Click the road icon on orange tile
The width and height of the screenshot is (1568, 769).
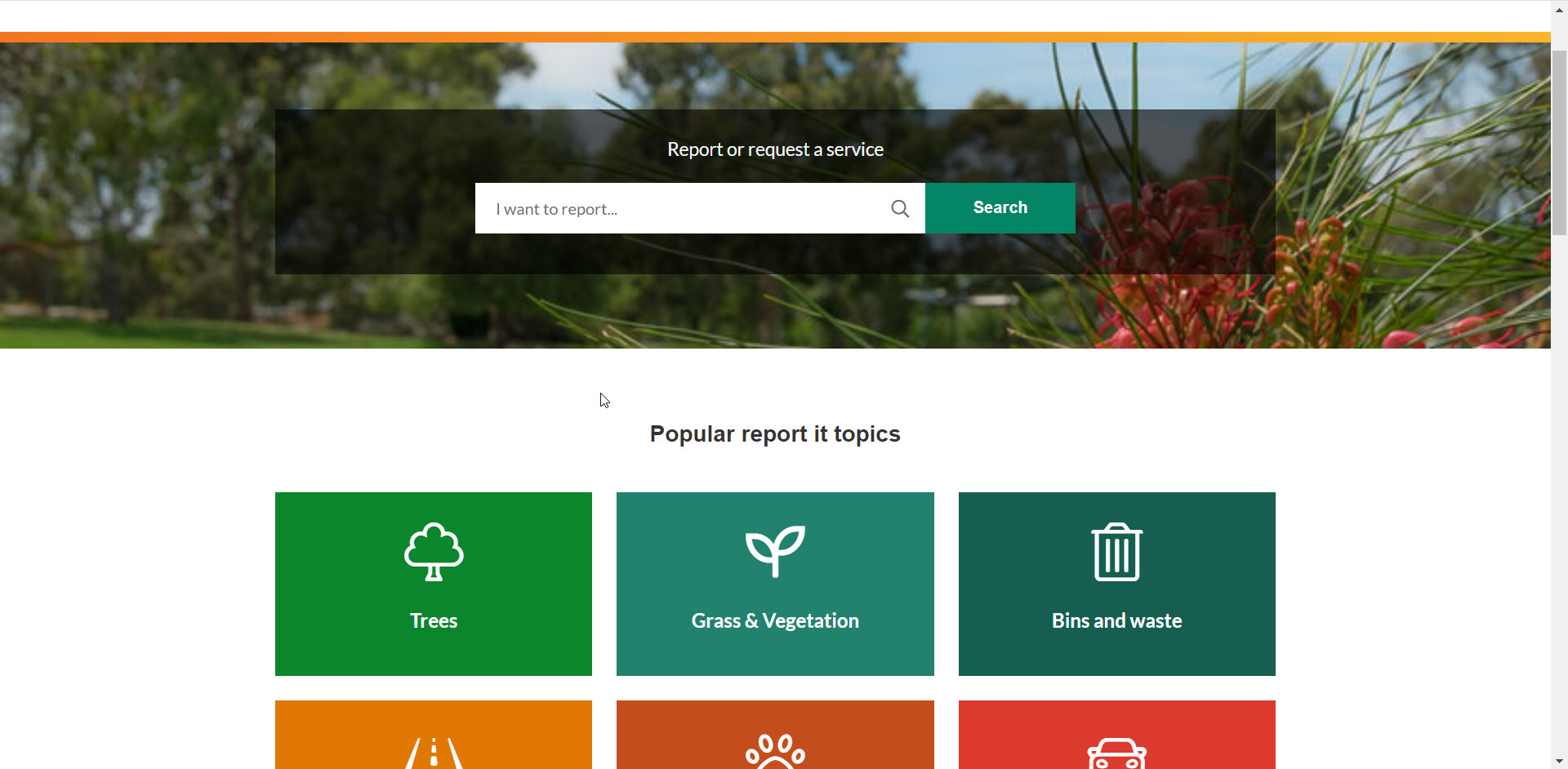click(434, 753)
